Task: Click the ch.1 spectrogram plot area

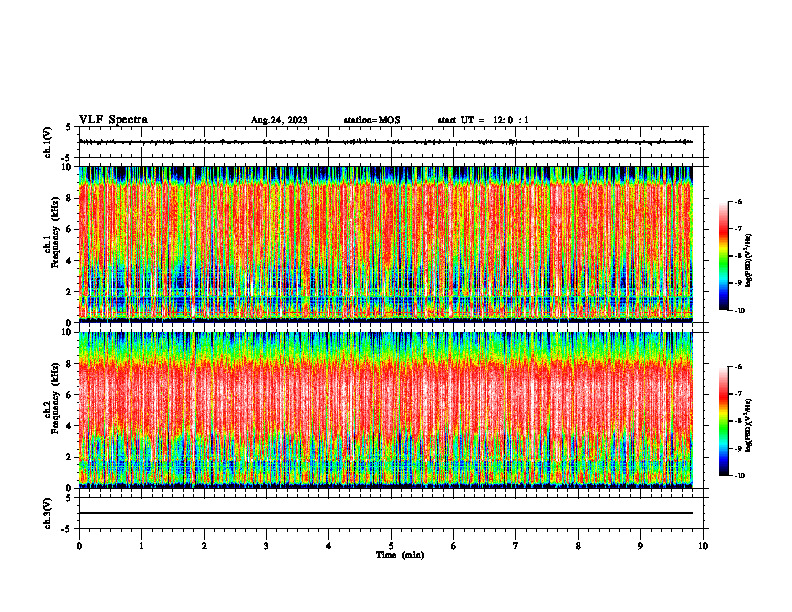Action: 386,244
